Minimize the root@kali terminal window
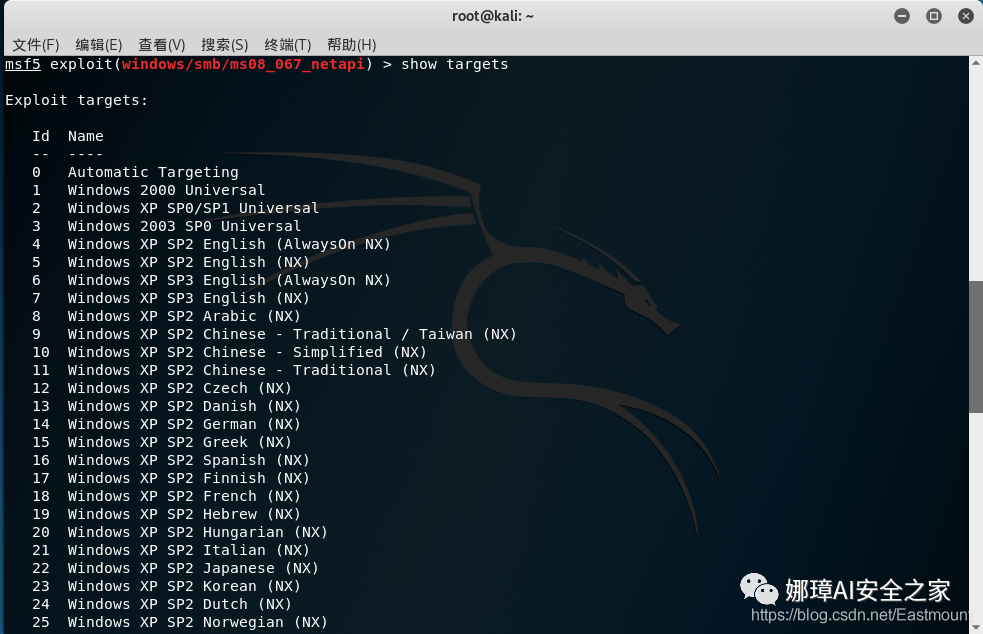The width and height of the screenshot is (983, 634). [902, 16]
